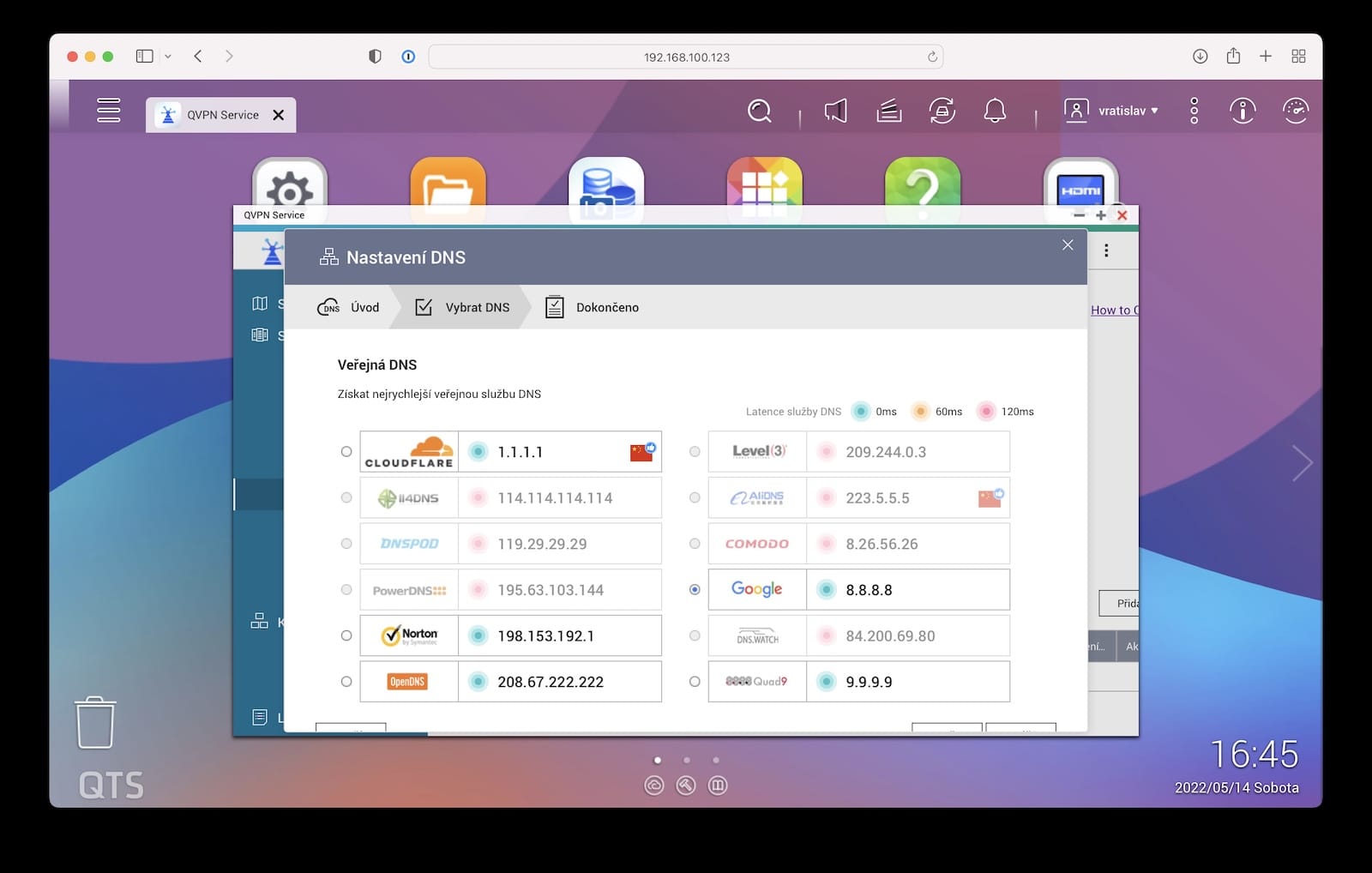Screen dimensions: 1372x873
Task: Expand Safari sidebar options chevron
Action: pyautogui.click(x=168, y=57)
